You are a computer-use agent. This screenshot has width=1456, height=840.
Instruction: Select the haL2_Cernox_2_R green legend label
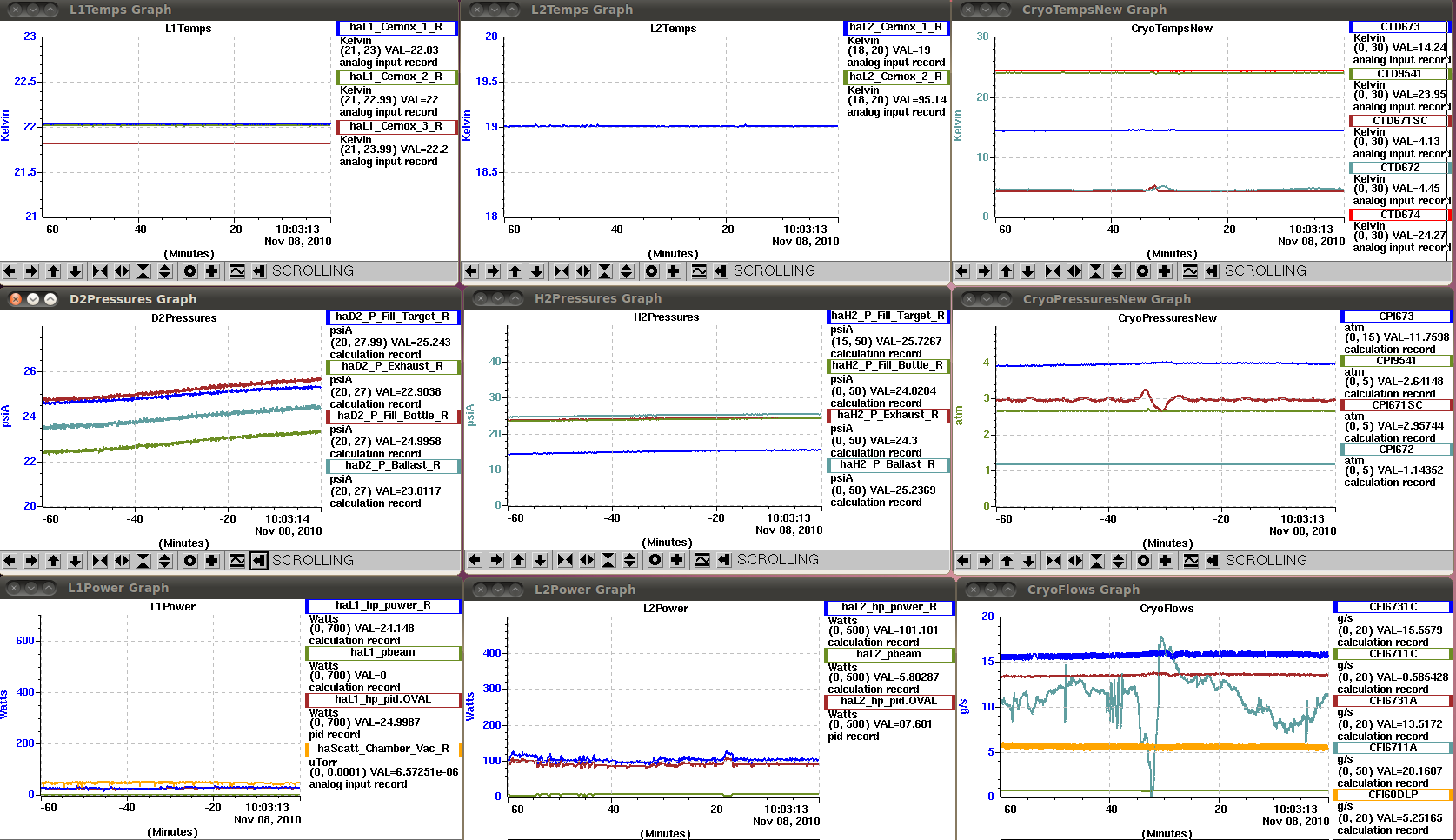[x=896, y=77]
